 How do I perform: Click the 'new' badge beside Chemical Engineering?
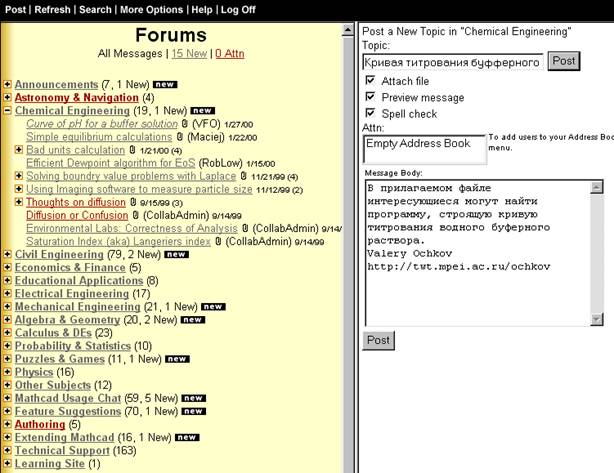pyautogui.click(x=202, y=111)
